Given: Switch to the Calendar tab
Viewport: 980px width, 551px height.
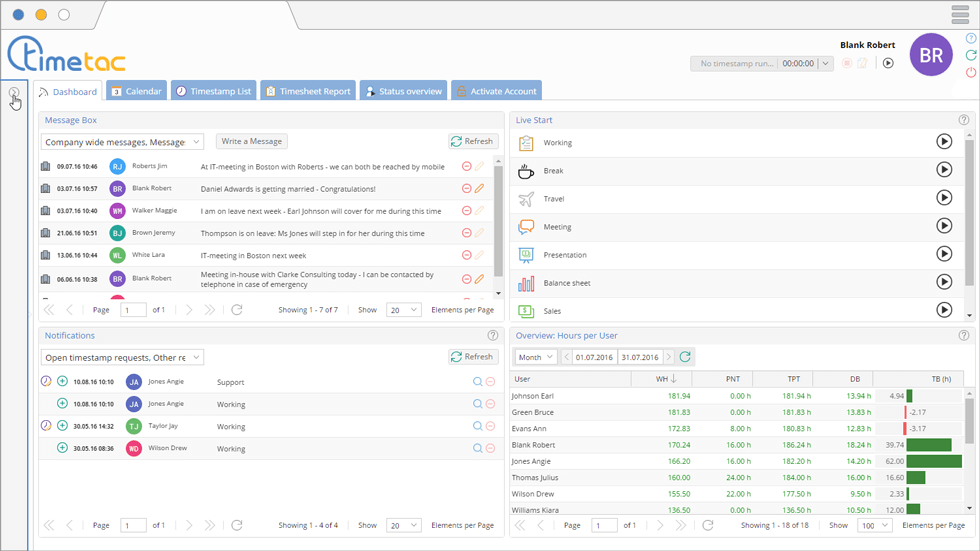Looking at the screenshot, I should click(136, 91).
